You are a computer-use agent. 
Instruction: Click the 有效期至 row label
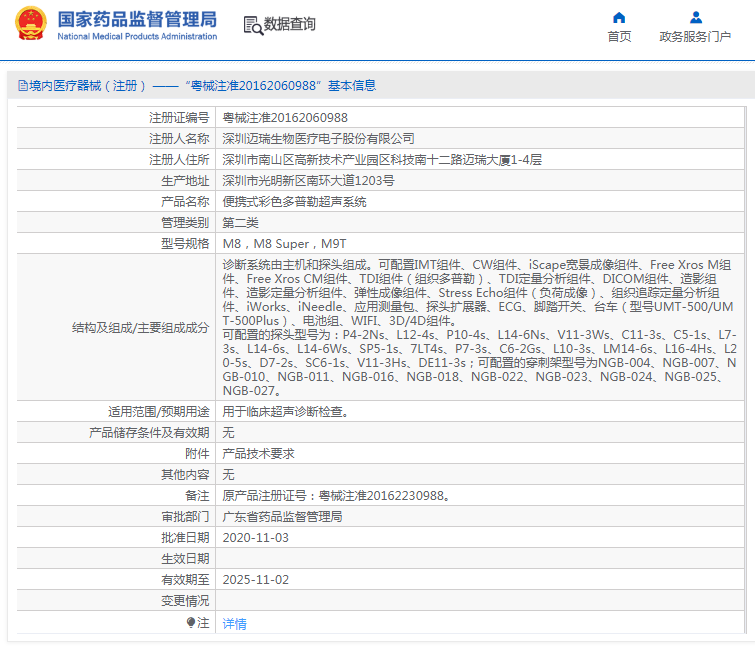pyautogui.click(x=185, y=580)
